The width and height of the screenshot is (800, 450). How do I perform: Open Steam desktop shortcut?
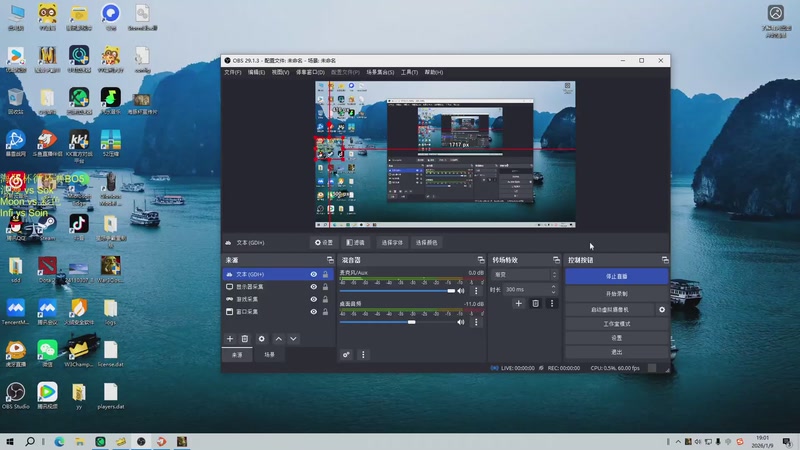pyautogui.click(x=47, y=227)
